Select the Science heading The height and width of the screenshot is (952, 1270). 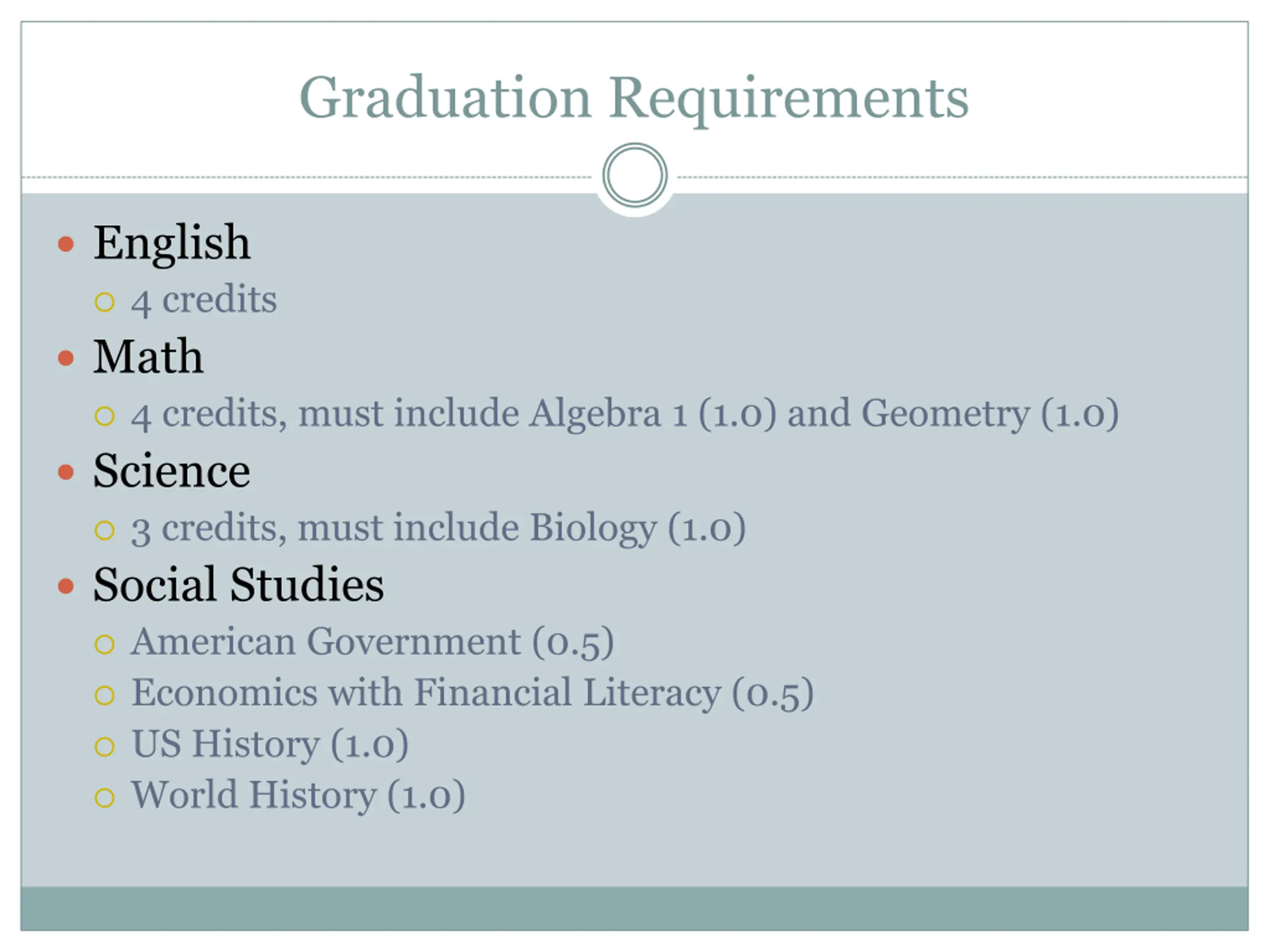pyautogui.click(x=172, y=471)
